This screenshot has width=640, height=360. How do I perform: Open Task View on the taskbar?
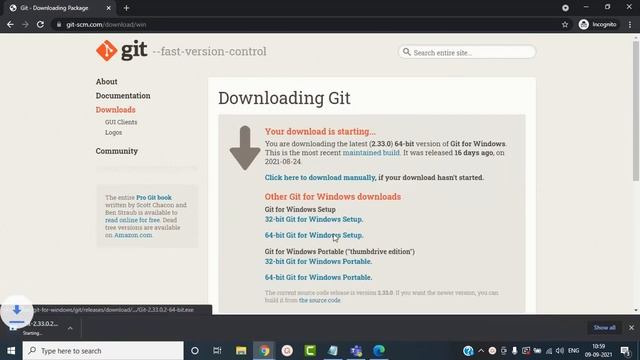217,351
